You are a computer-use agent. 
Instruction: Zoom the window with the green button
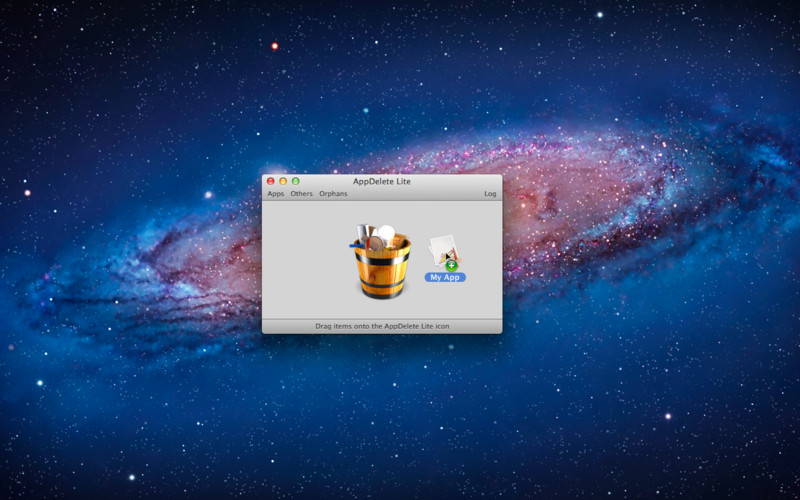tap(295, 181)
